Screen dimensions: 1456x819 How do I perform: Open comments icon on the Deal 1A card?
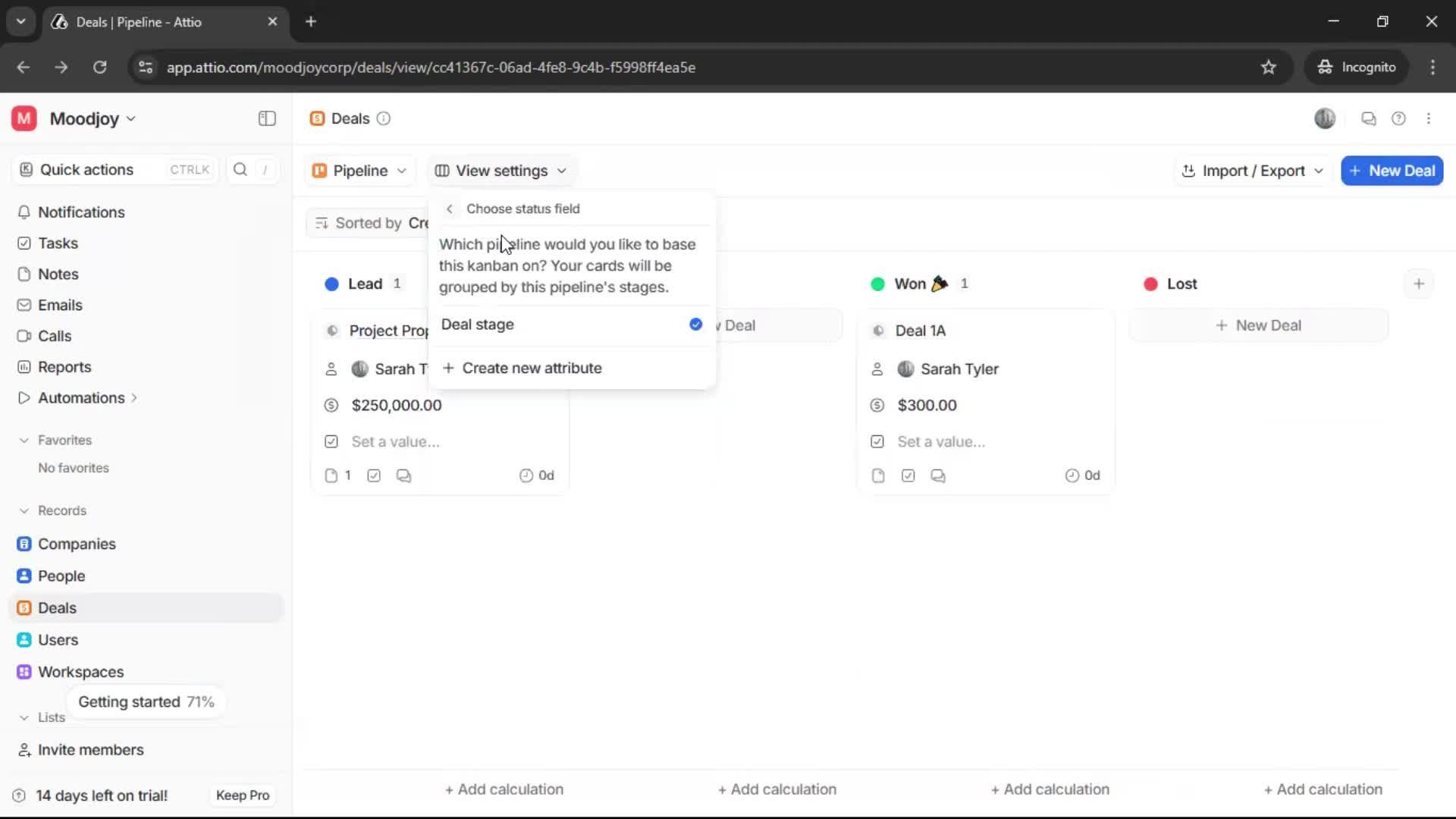tap(938, 475)
